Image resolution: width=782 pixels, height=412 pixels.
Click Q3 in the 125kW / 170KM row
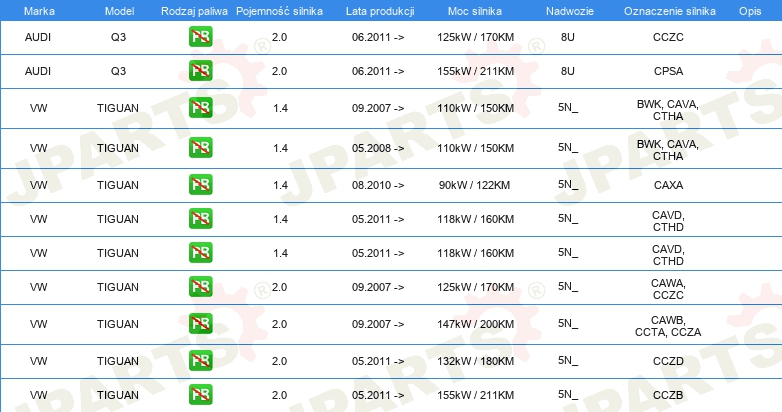pyautogui.click(x=118, y=37)
